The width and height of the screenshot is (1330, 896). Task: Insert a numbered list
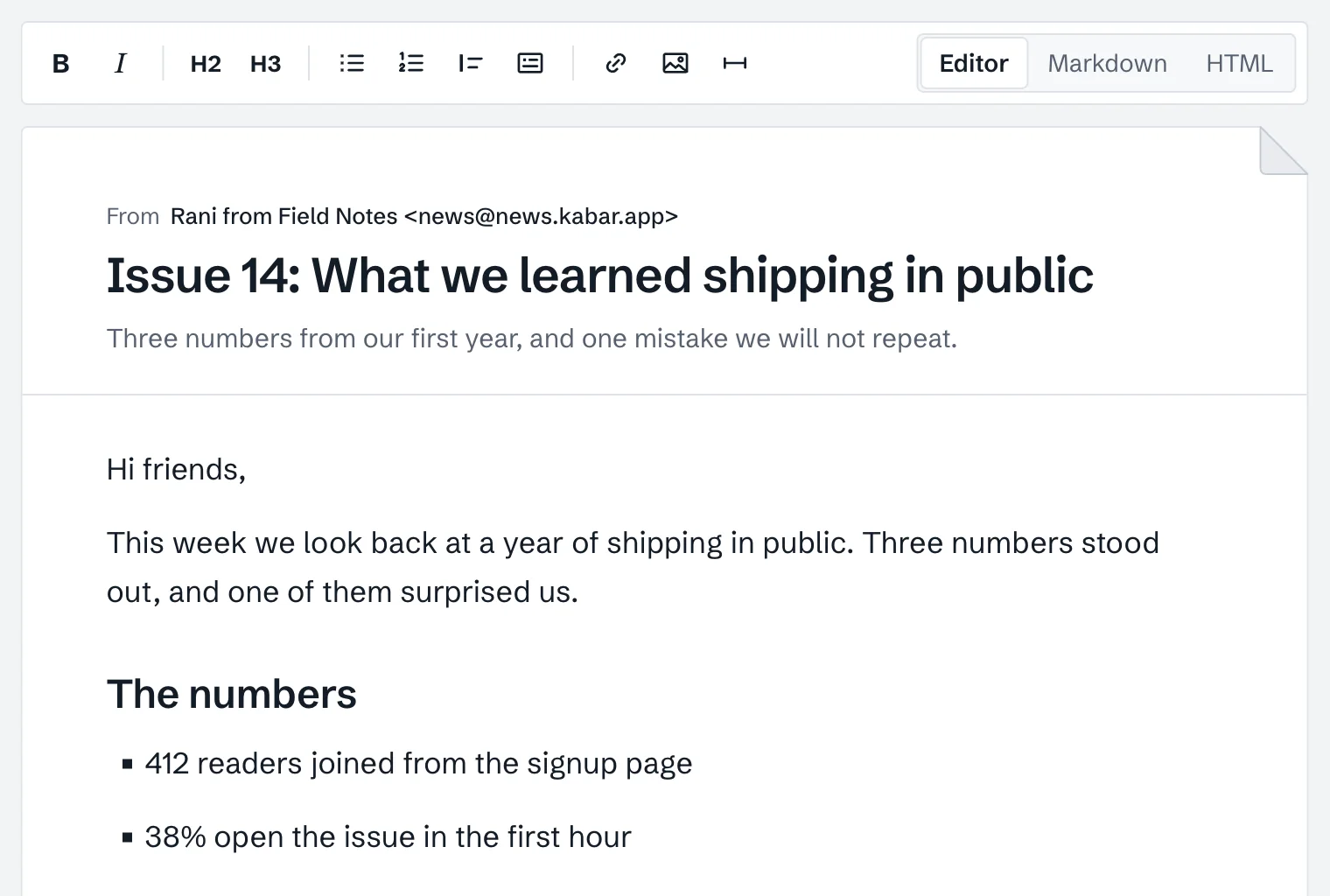pyautogui.click(x=411, y=63)
